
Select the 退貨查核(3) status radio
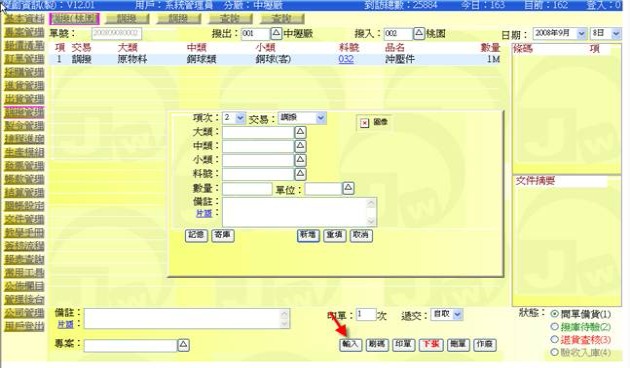554,339
